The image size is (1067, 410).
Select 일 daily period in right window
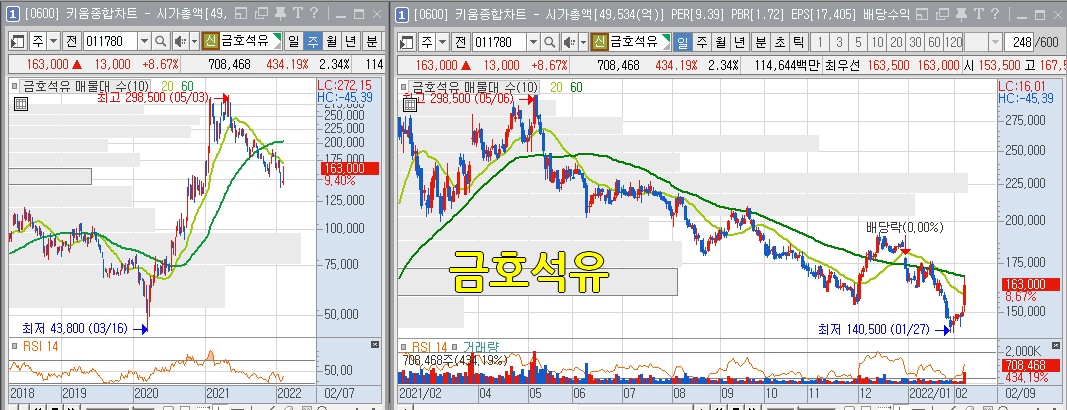(683, 42)
